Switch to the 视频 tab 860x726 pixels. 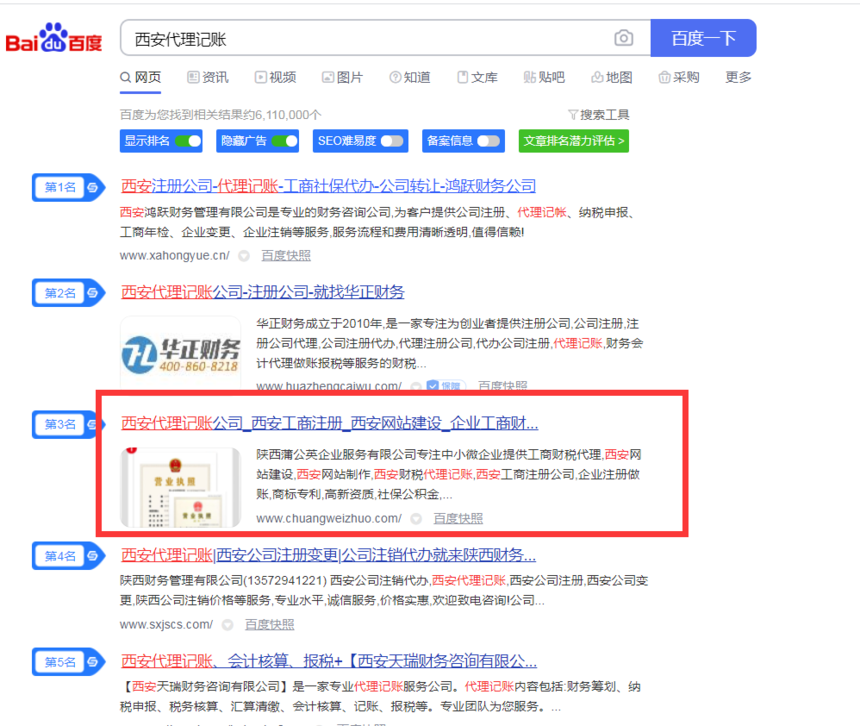pos(276,77)
